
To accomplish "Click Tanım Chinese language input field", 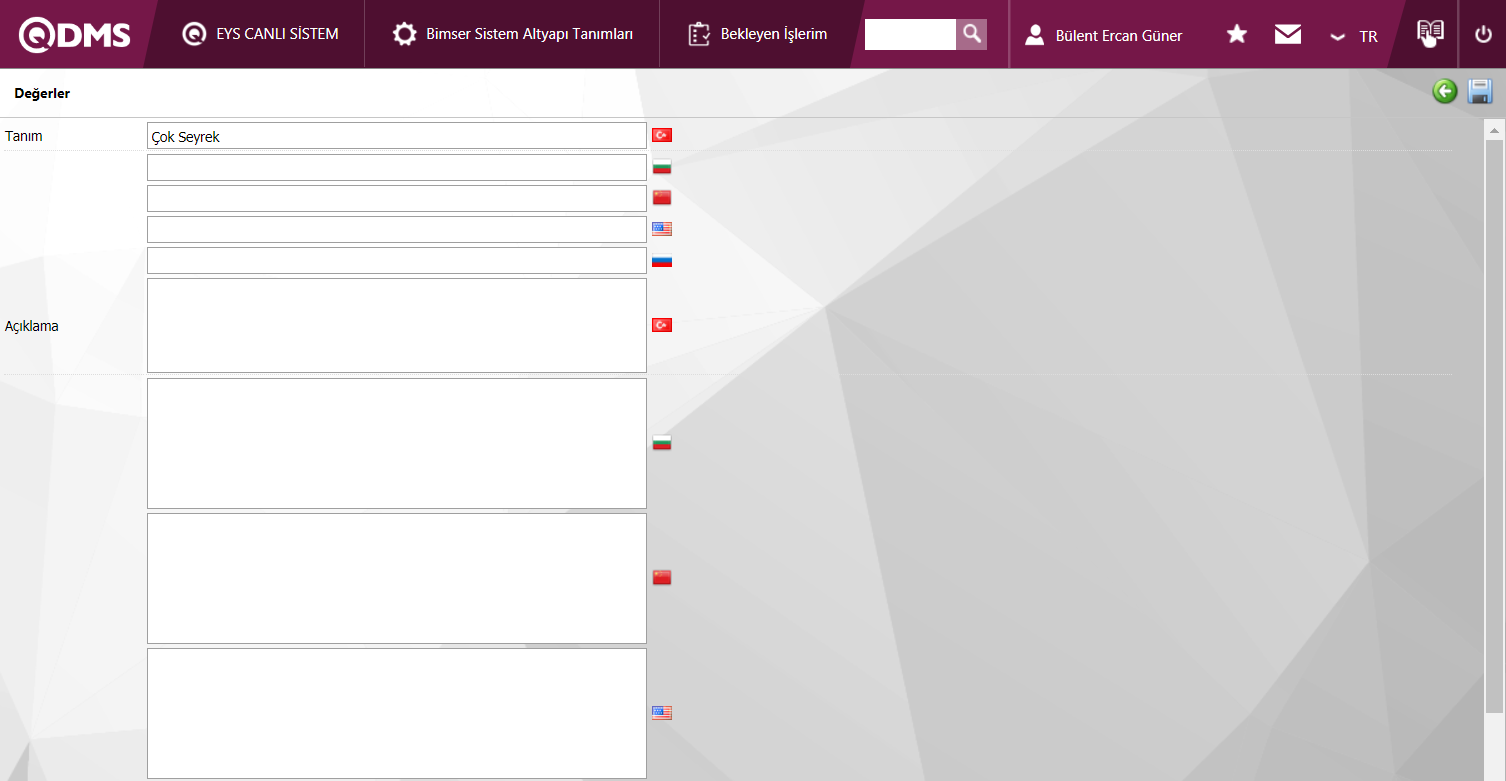I will (x=397, y=198).
